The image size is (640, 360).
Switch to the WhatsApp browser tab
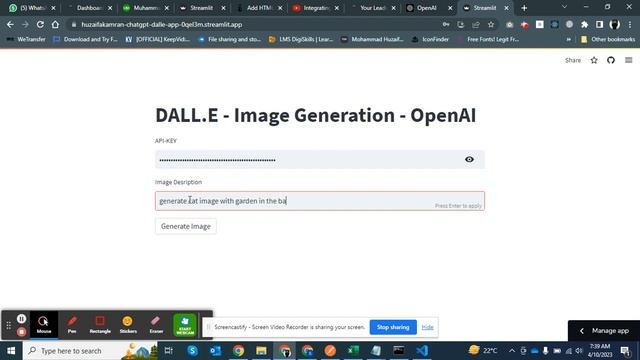pos(32,8)
